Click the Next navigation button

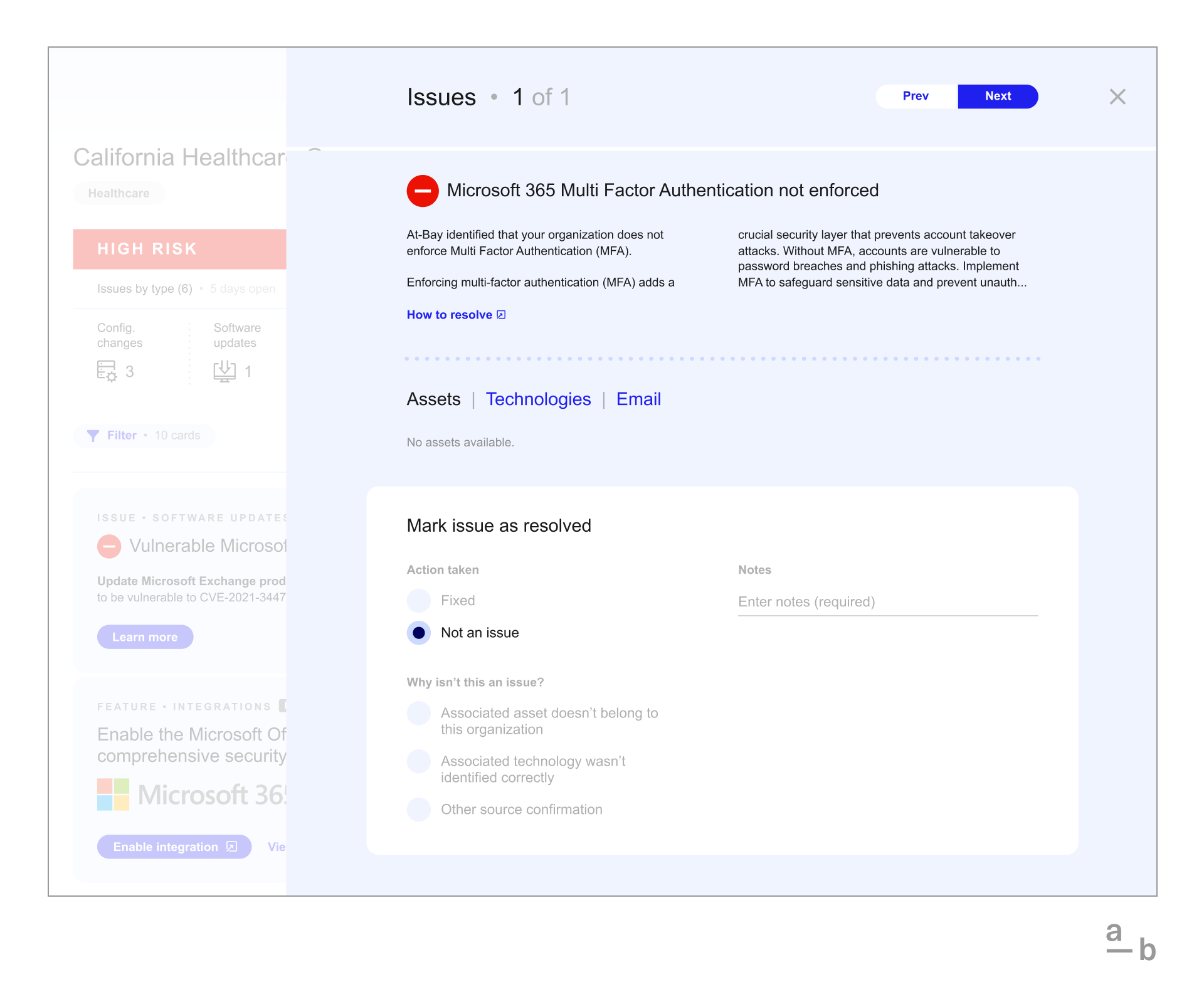[999, 96]
